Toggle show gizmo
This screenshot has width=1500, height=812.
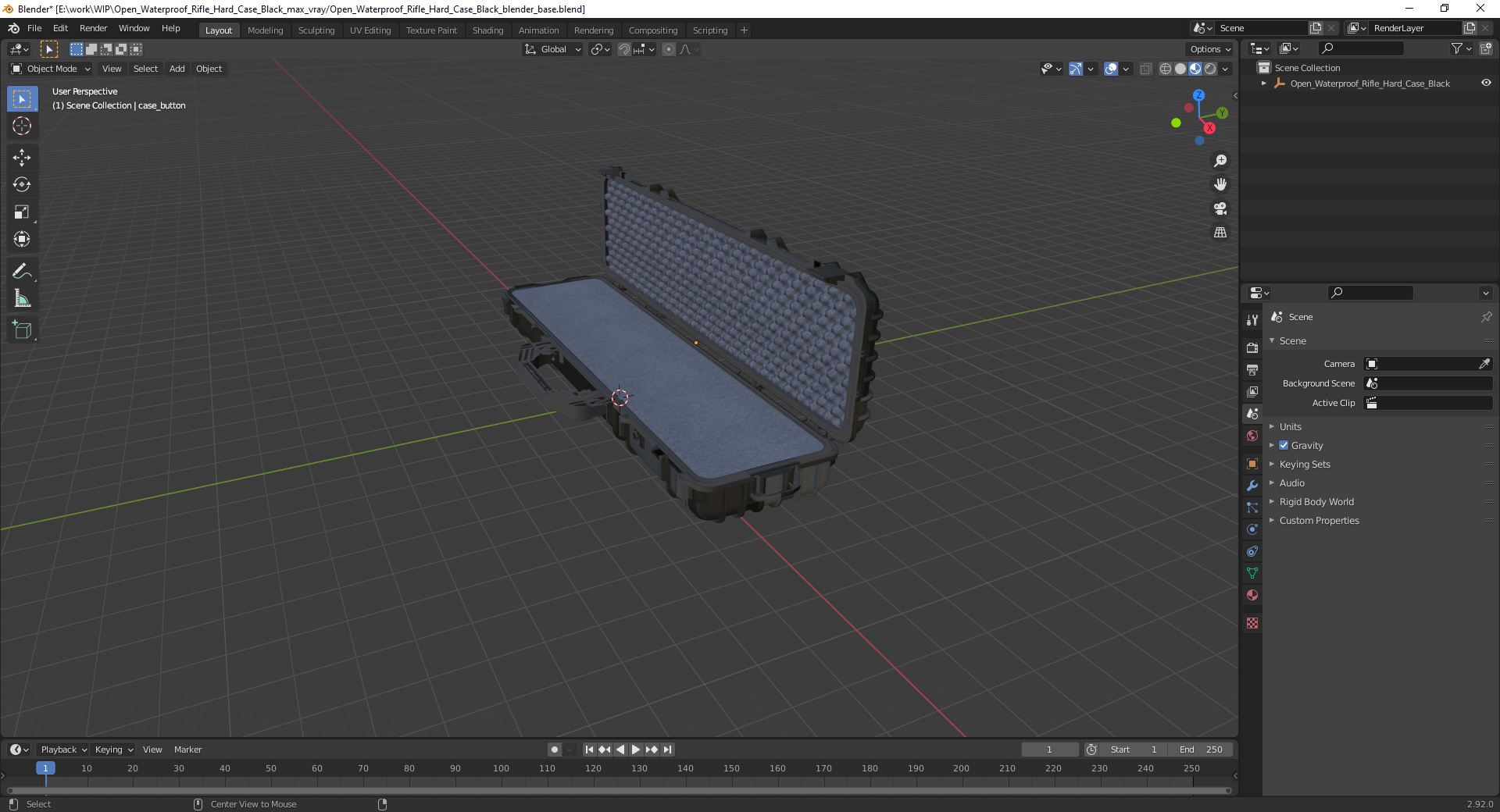point(1075,69)
